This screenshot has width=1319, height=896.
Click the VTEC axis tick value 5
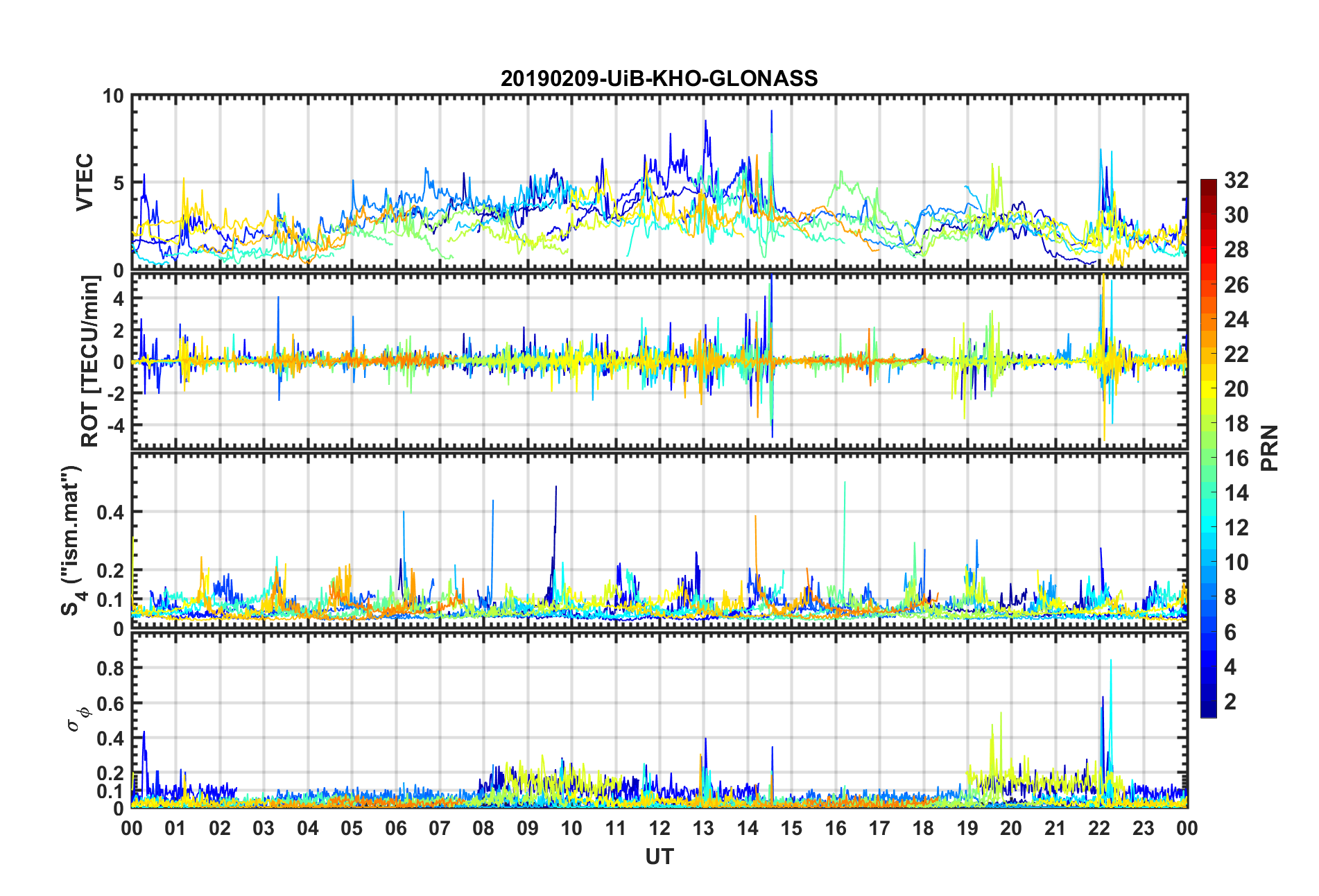[119, 183]
